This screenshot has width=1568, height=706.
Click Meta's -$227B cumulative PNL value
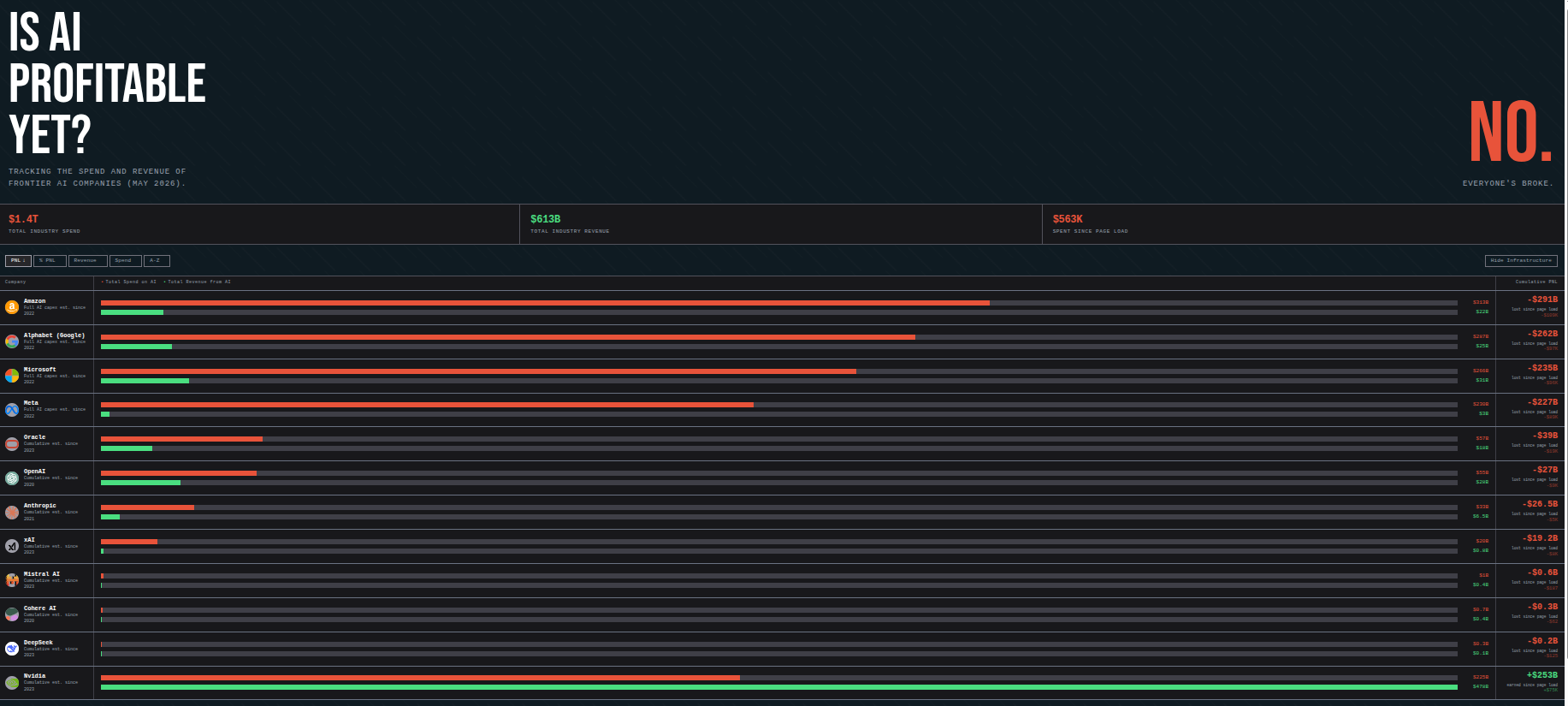coord(1542,402)
